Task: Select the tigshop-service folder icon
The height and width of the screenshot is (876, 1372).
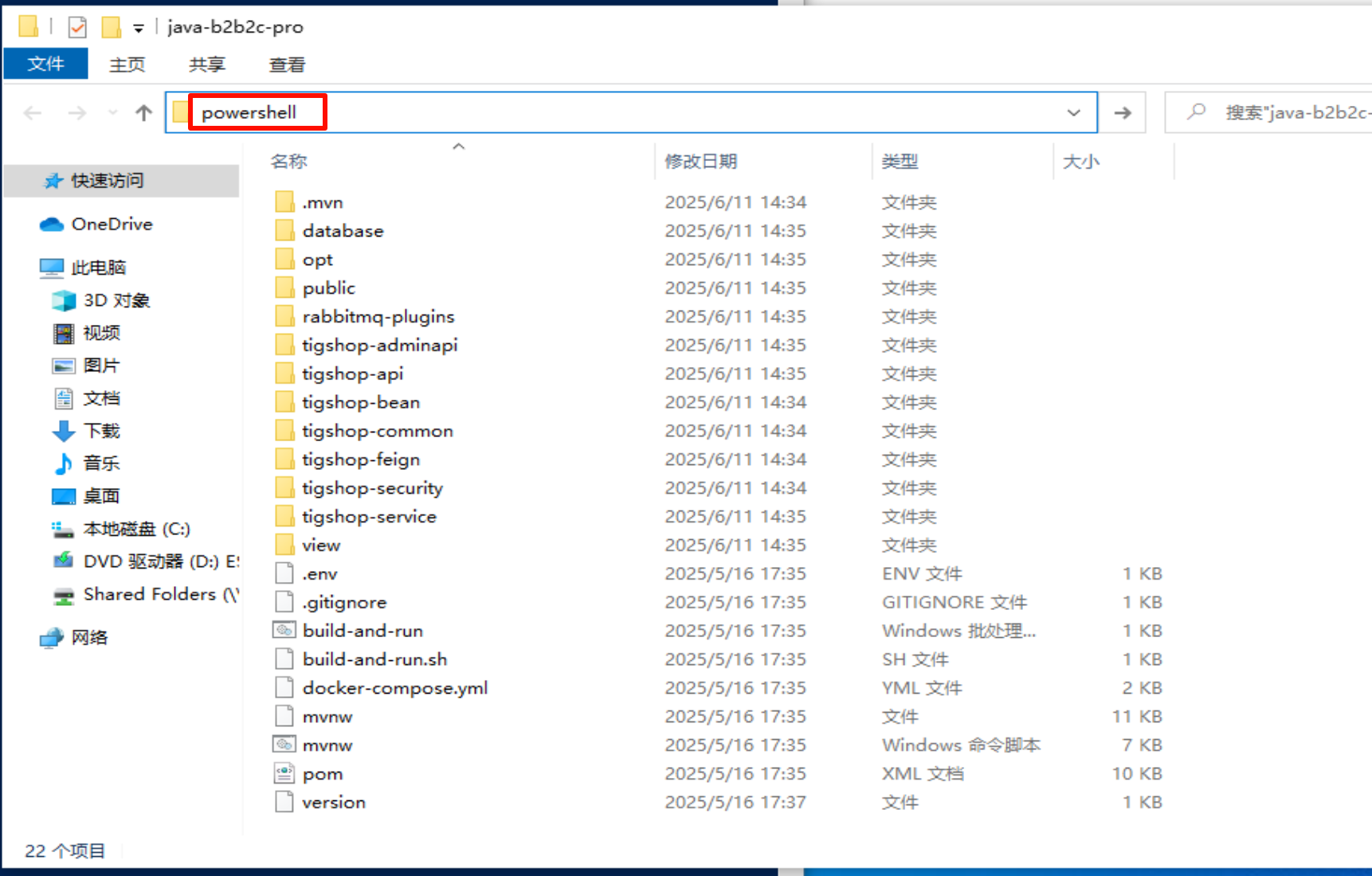Action: [284, 518]
